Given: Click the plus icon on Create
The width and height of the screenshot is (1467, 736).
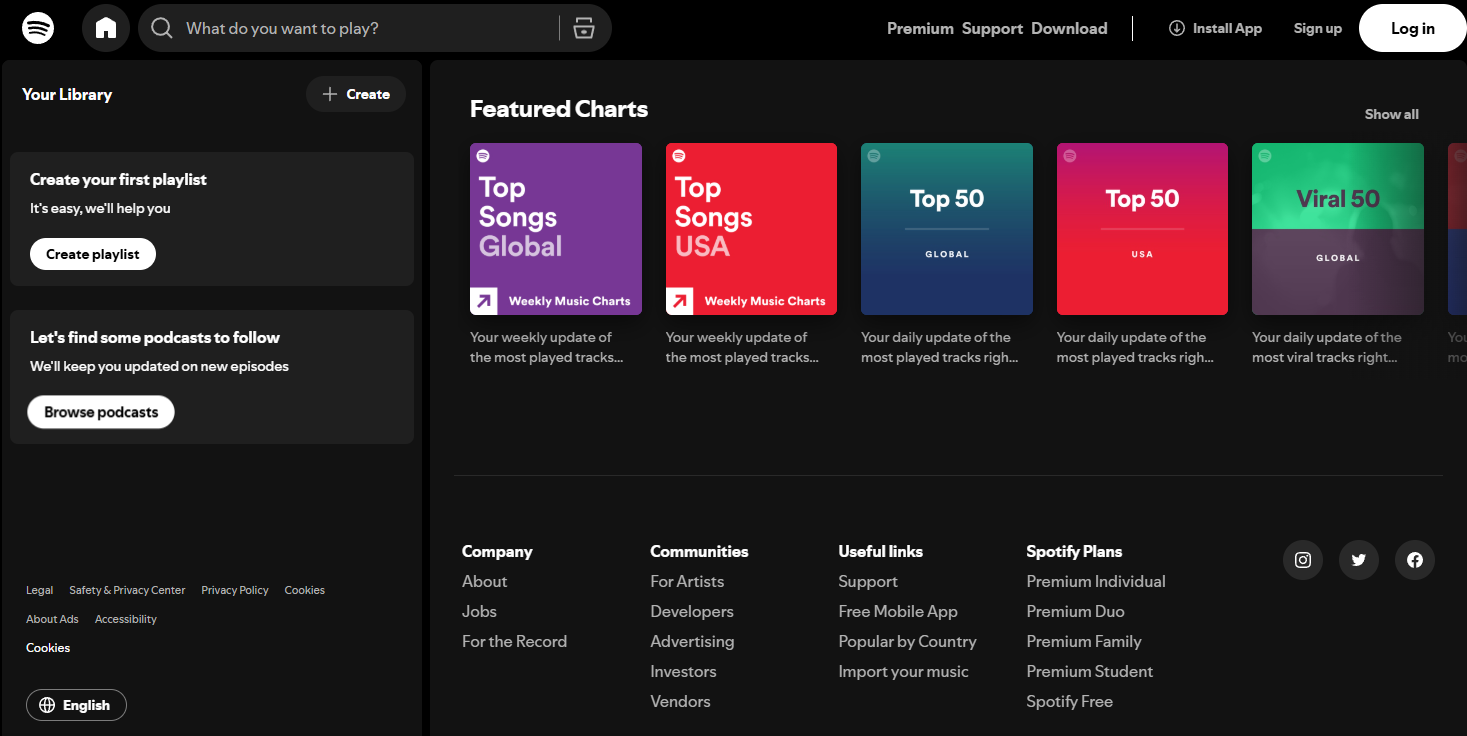Looking at the screenshot, I should pyautogui.click(x=330, y=94).
